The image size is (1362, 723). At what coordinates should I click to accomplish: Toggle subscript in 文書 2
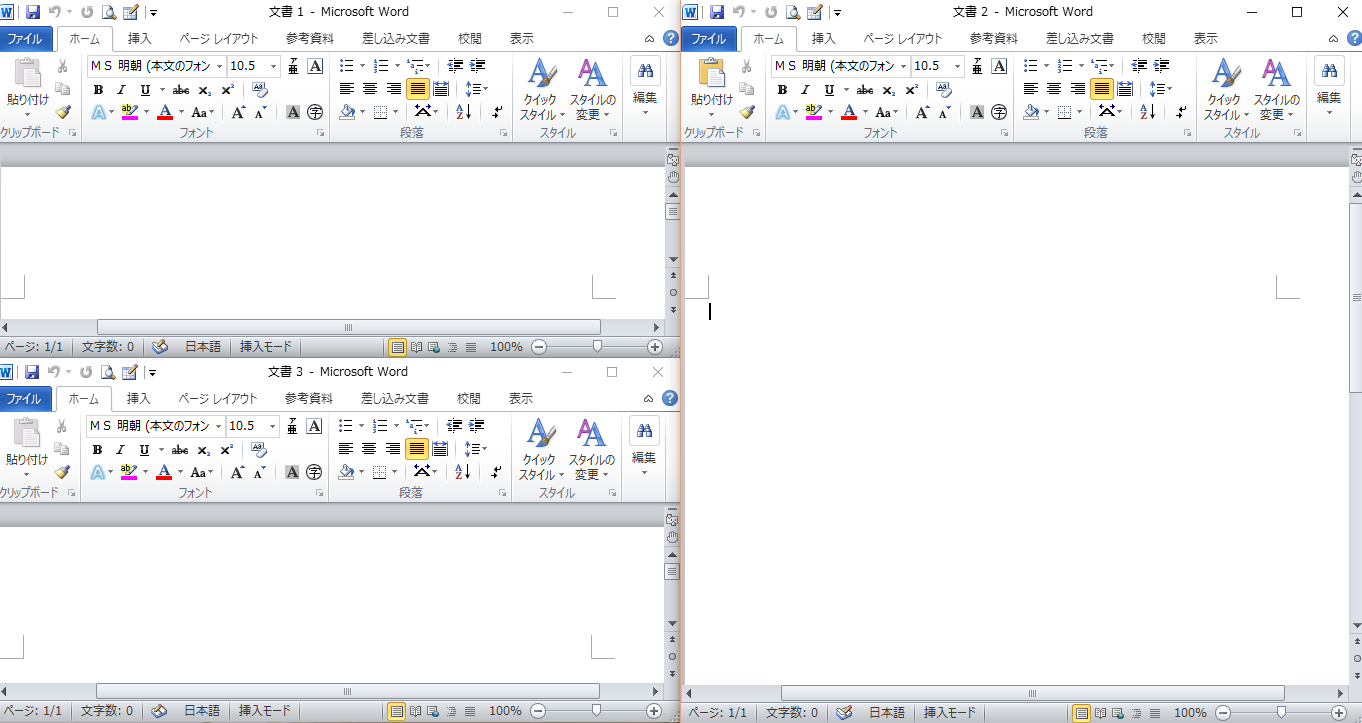tap(889, 89)
